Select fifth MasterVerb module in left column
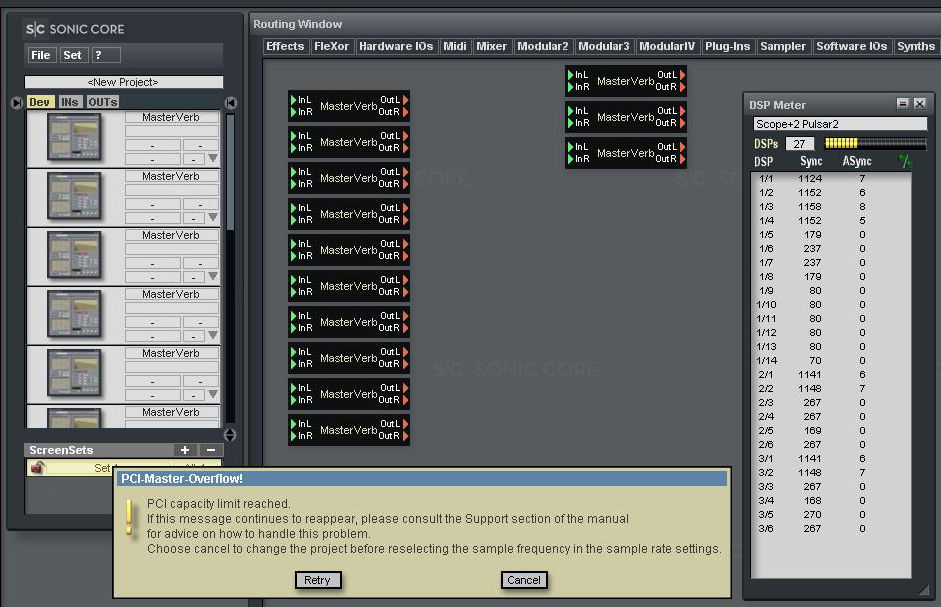Image resolution: width=941 pixels, height=607 pixels. (x=349, y=250)
